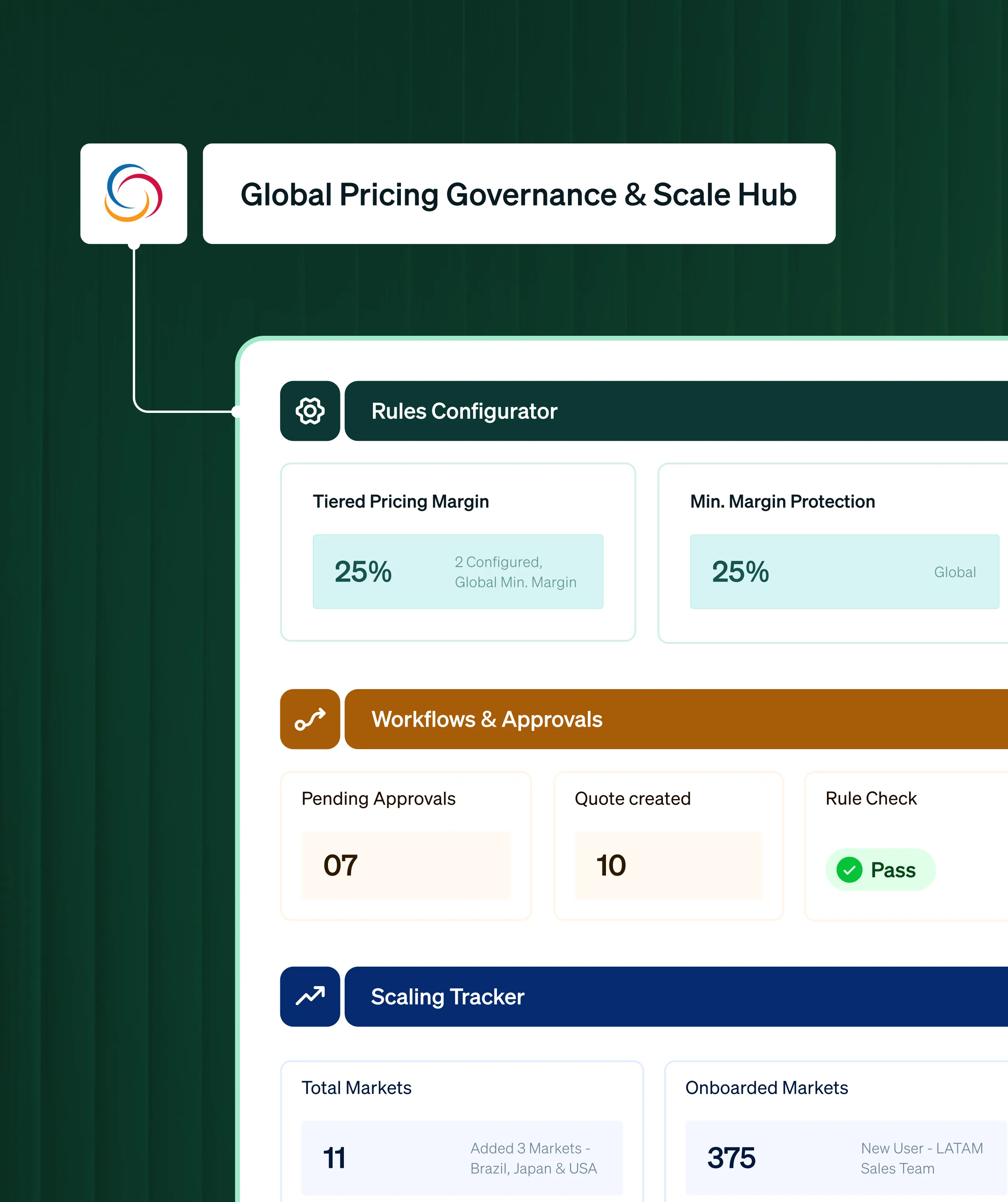Click the Global Pricing Governance title
Viewport: 1008px width, 1202px height.
pos(519,194)
